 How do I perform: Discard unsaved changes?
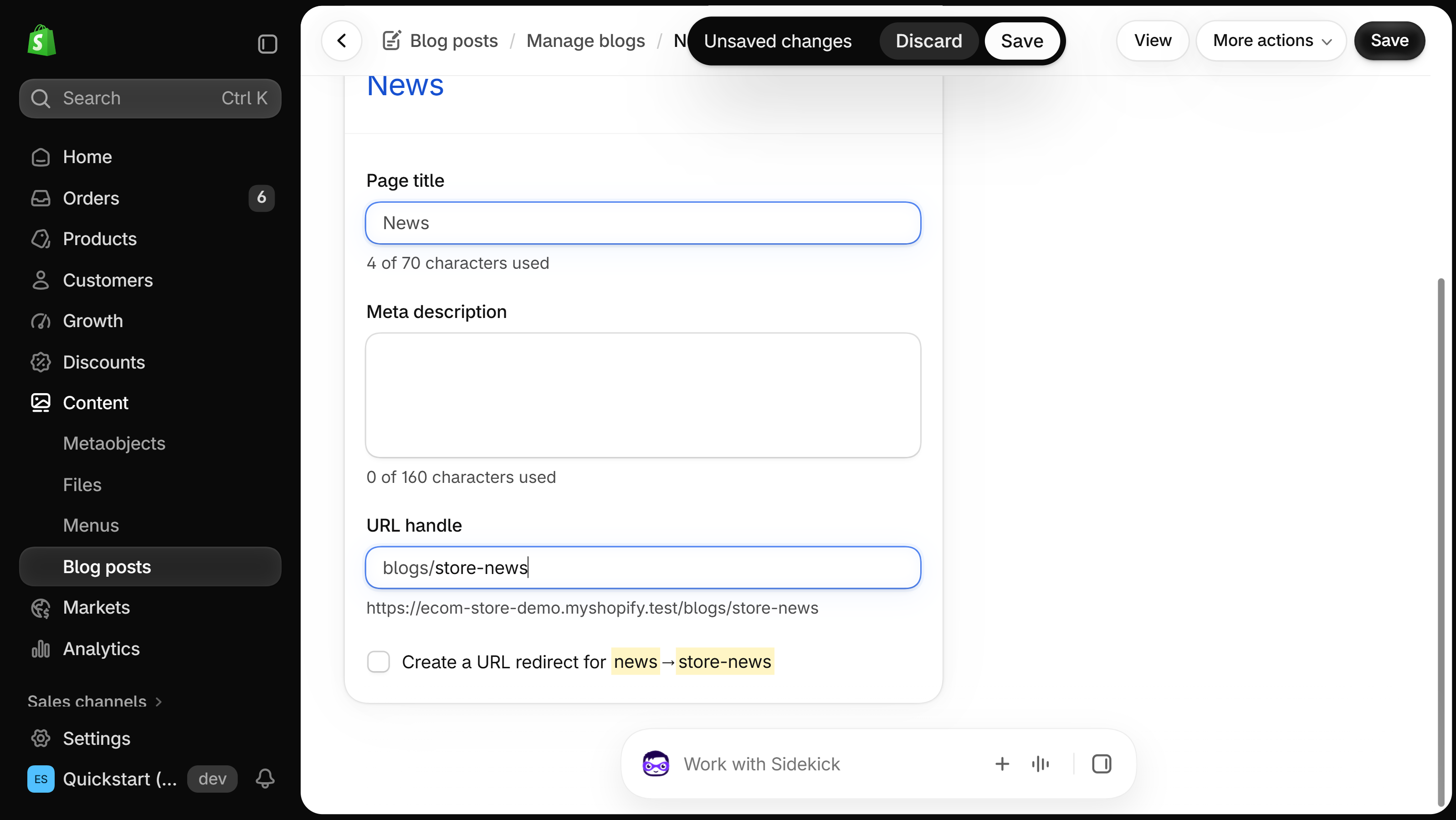(x=928, y=41)
